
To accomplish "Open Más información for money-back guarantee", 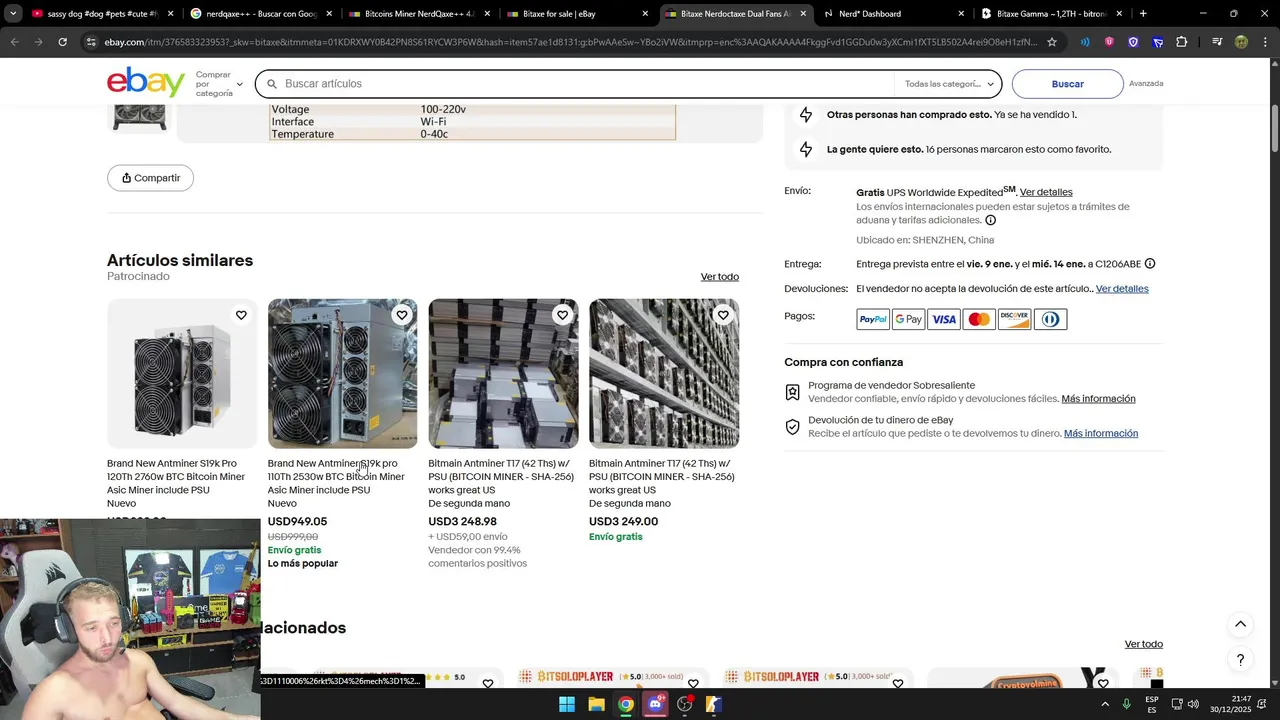I will pos(1101,434).
